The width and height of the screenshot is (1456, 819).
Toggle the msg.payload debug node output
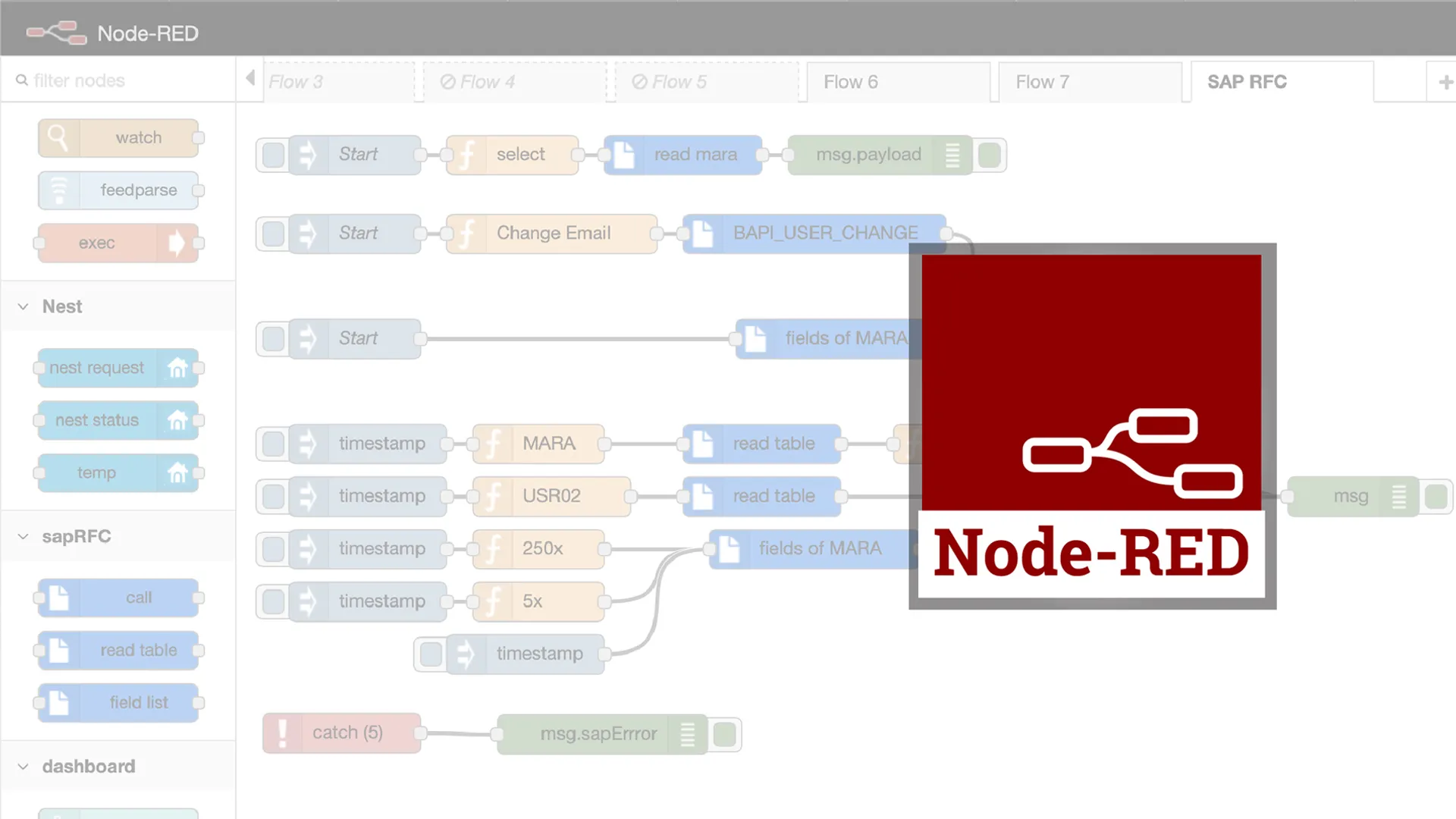[989, 155]
